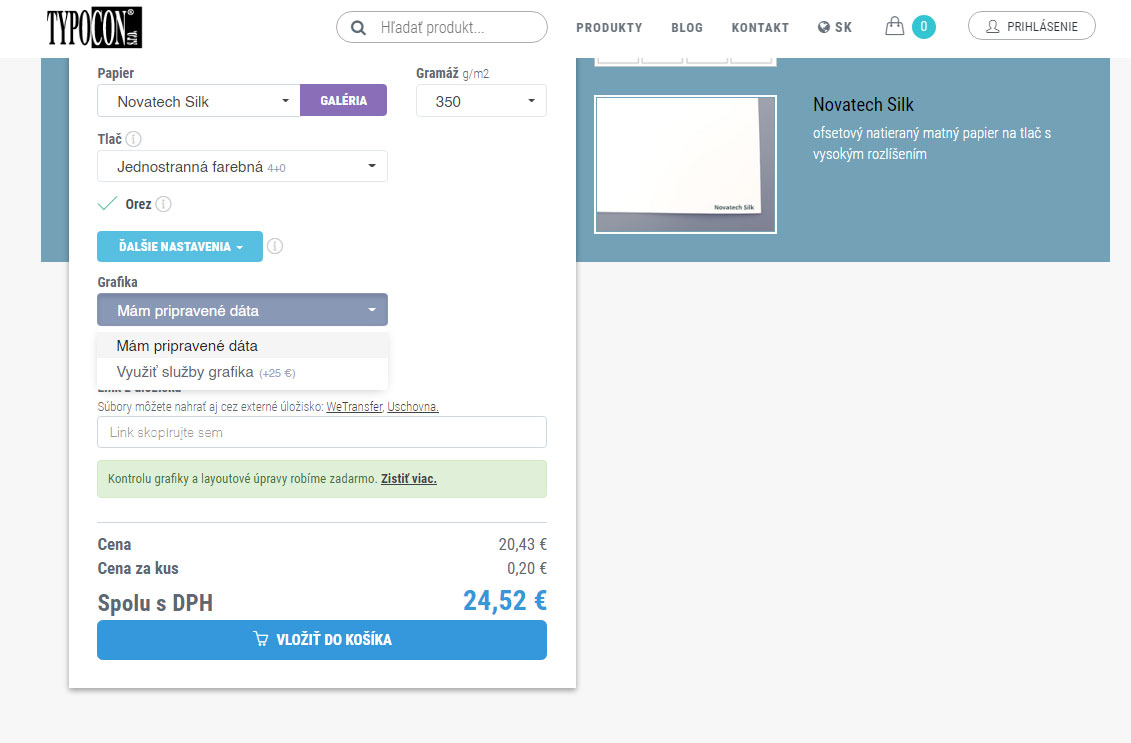1131x743 pixels.
Task: Click the 'Link skopírujte sem' field
Action: pyautogui.click(x=322, y=432)
